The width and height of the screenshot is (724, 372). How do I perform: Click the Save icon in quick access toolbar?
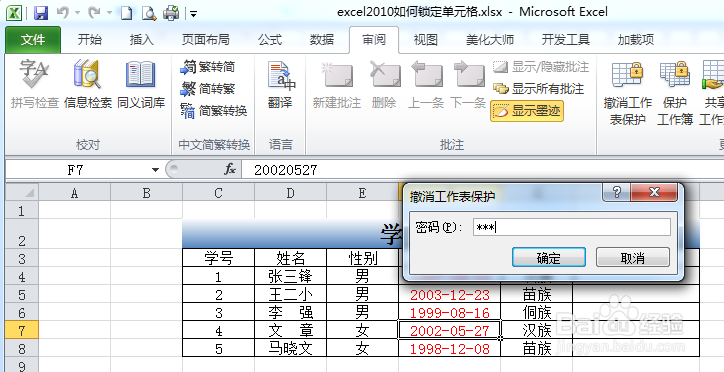41,13
